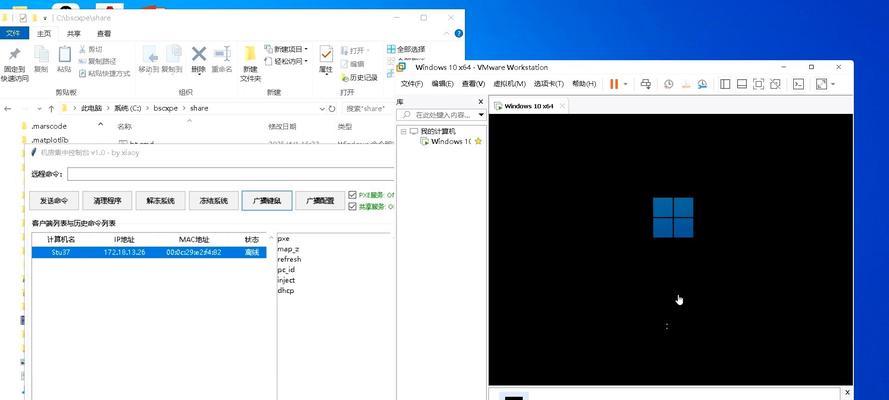Open the 帮助(H) menu in VMware
Viewport: 889px width, 400px height.
[583, 84]
